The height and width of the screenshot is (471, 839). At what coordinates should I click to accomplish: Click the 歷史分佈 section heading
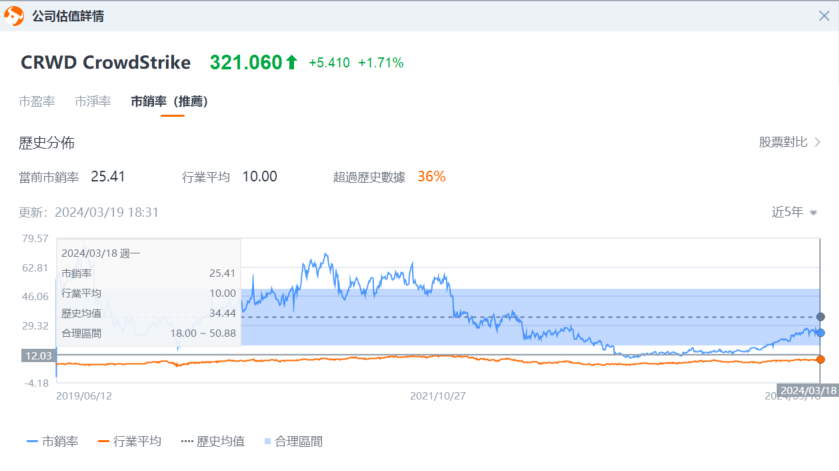click(47, 143)
